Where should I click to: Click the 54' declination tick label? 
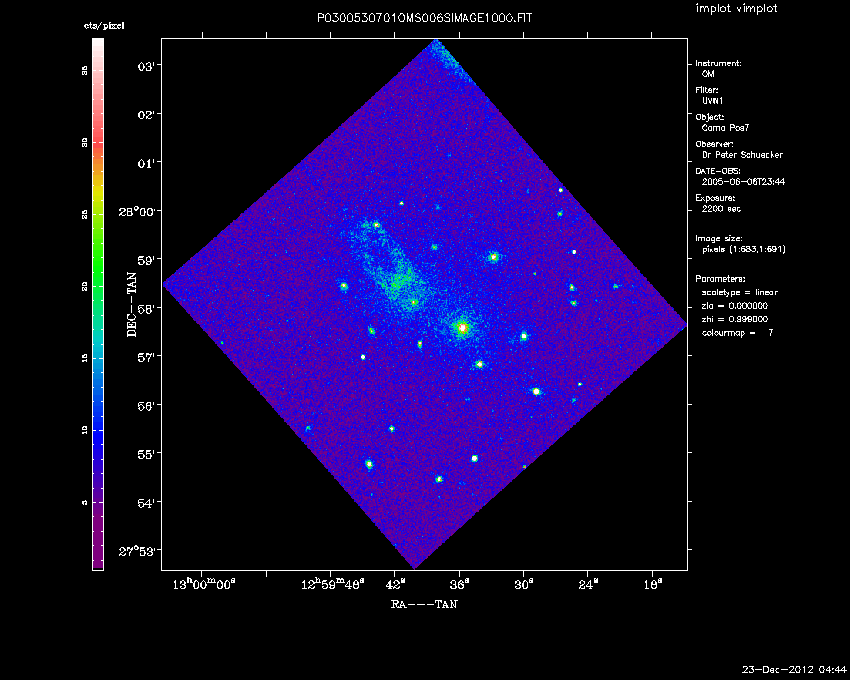click(x=147, y=502)
